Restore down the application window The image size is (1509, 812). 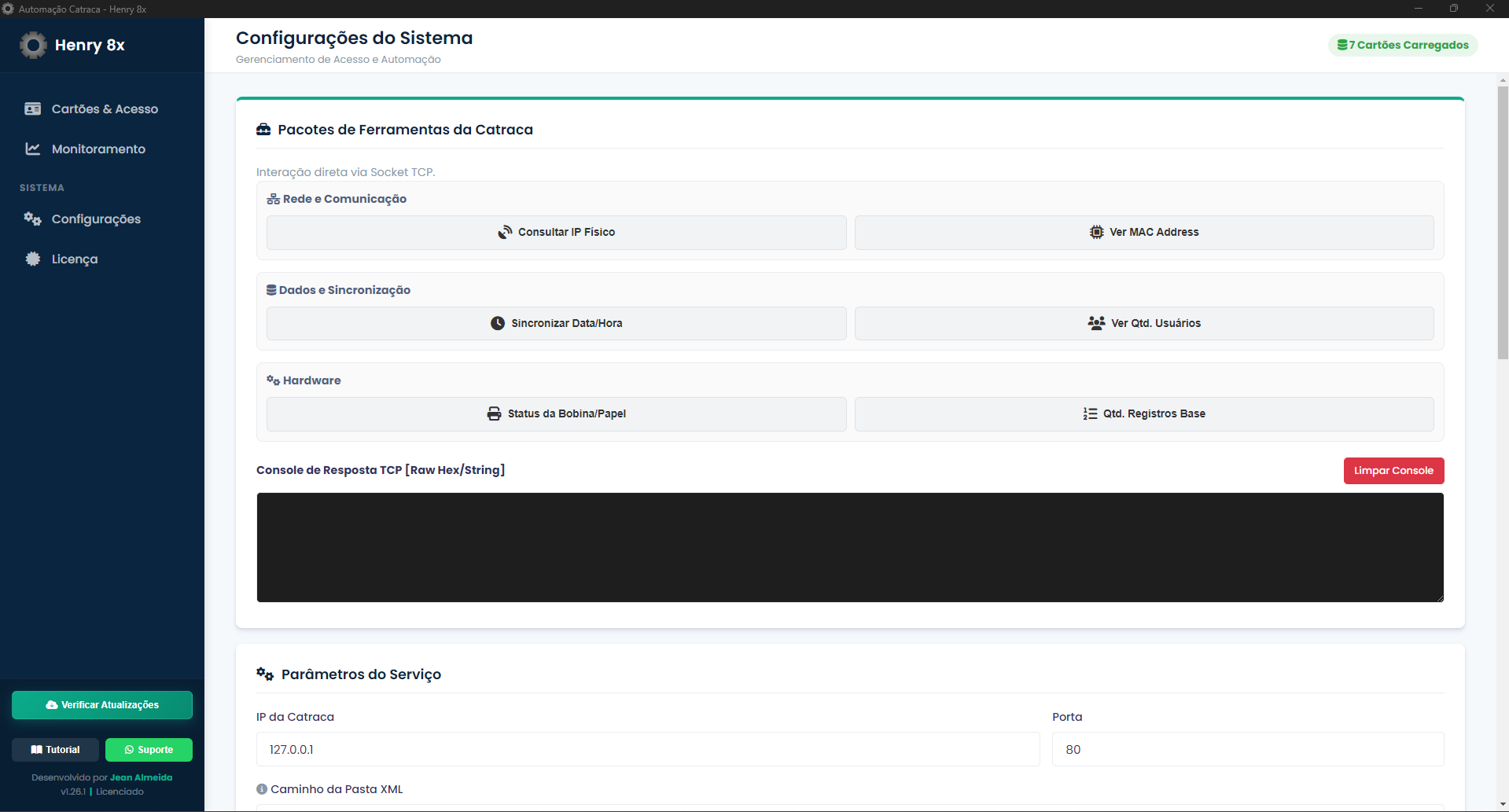click(x=1454, y=9)
